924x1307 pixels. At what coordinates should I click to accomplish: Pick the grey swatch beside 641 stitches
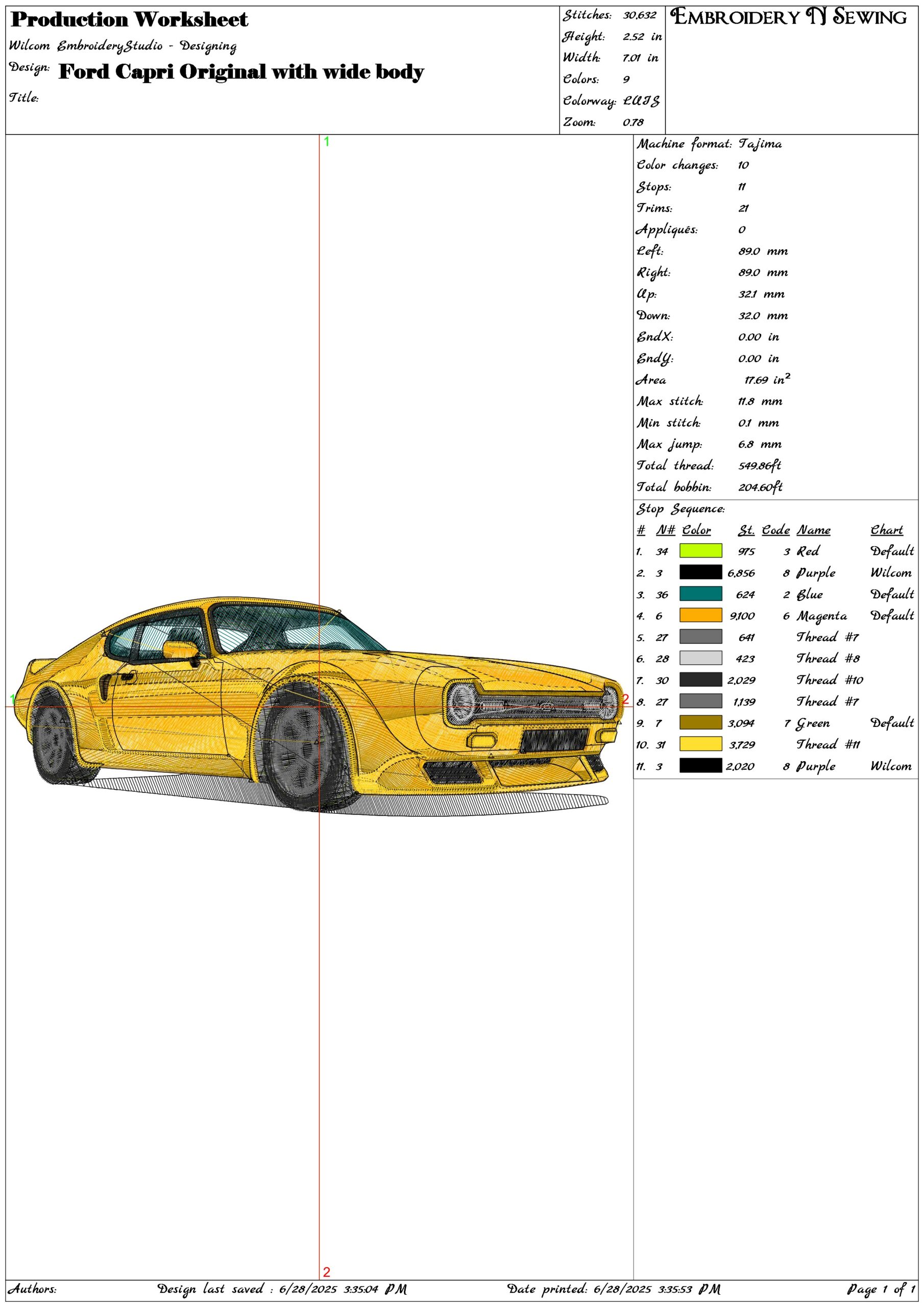click(x=700, y=637)
